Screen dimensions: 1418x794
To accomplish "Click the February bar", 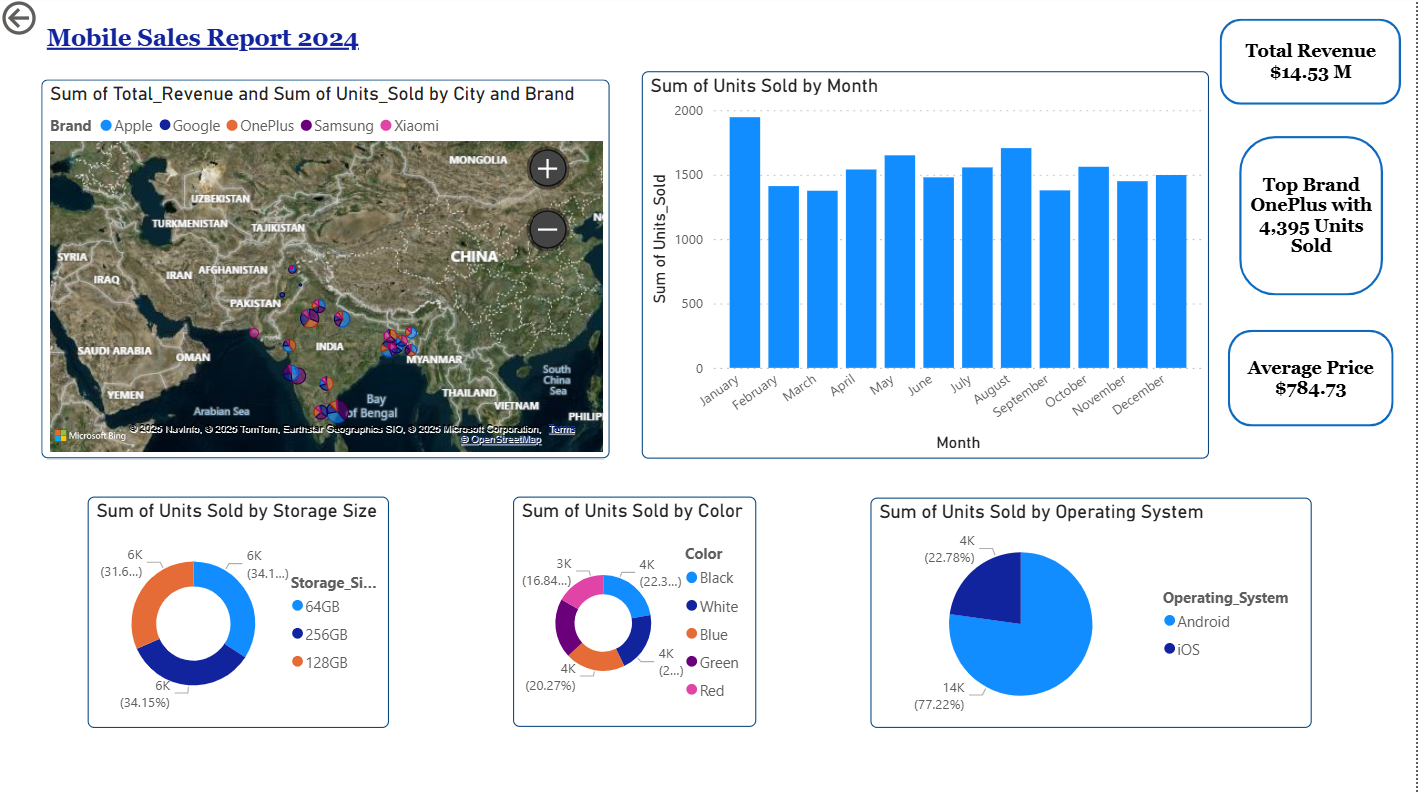I will [784, 277].
